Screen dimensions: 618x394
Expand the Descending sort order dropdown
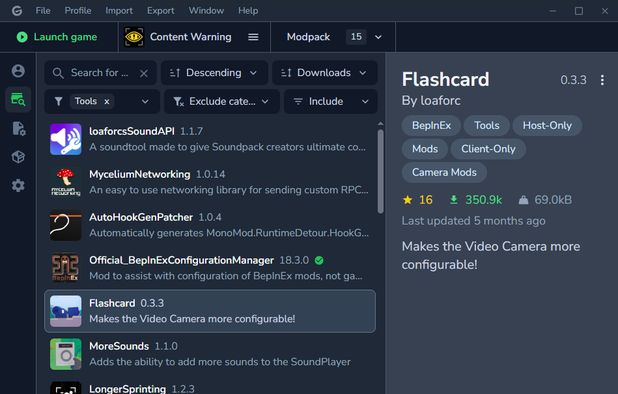214,73
